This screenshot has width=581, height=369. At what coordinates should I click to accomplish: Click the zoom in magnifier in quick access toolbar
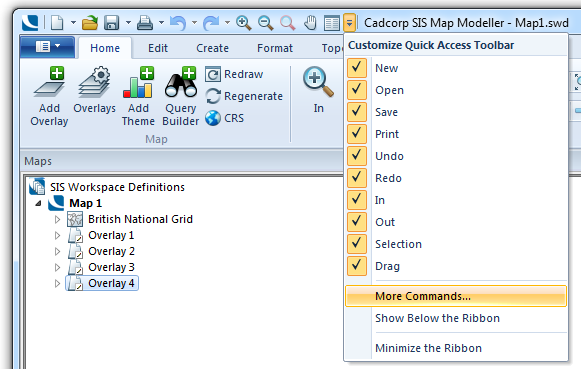pyautogui.click(x=243, y=23)
